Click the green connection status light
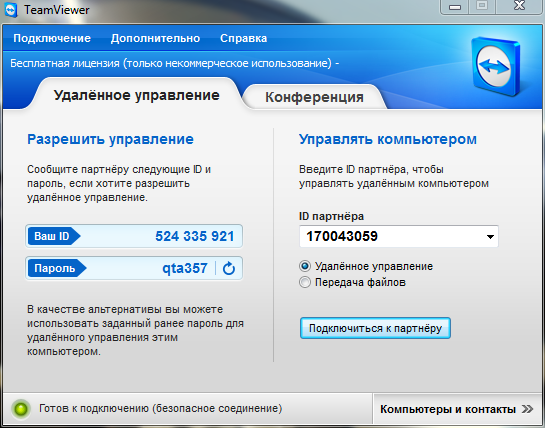The width and height of the screenshot is (545, 428). click(x=21, y=409)
